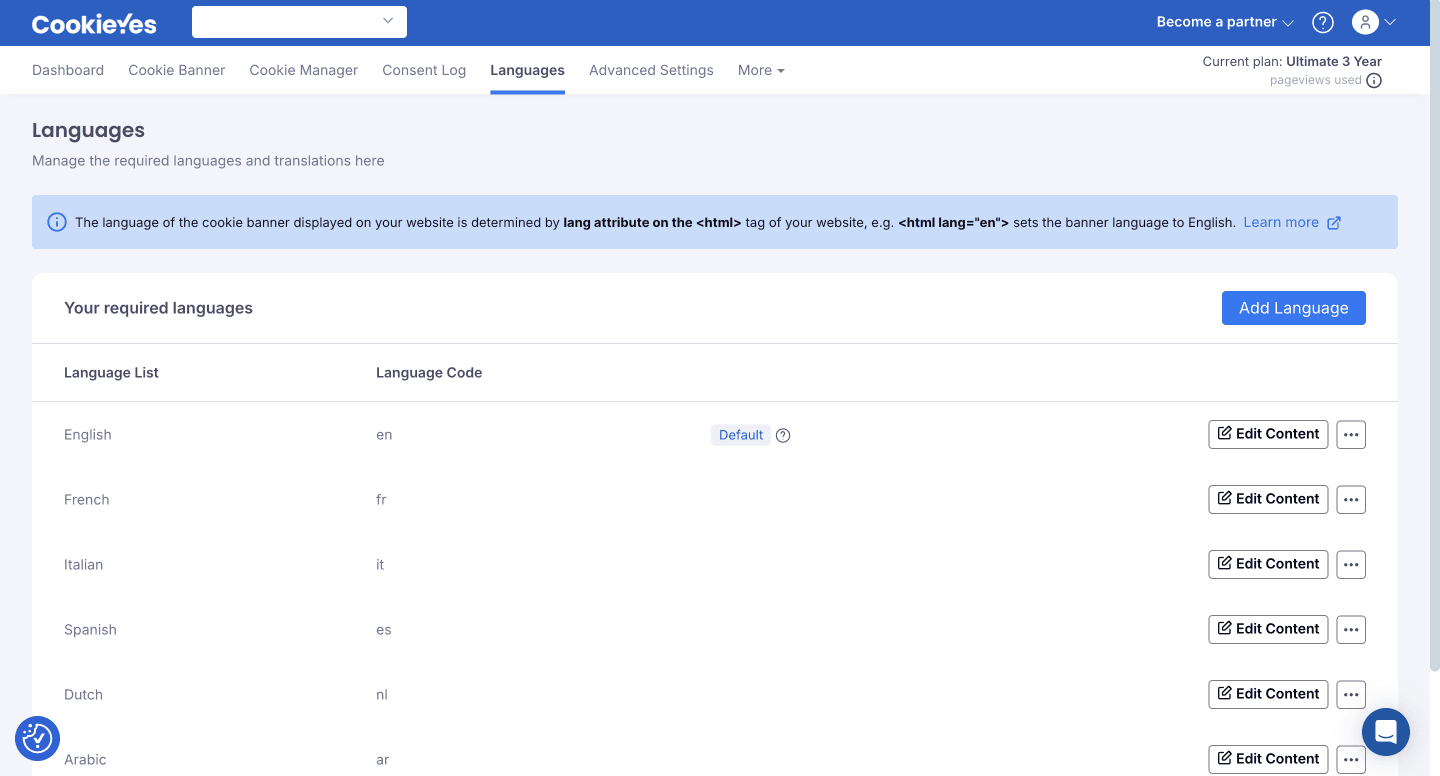Expand Become a partner menu

(1225, 22)
